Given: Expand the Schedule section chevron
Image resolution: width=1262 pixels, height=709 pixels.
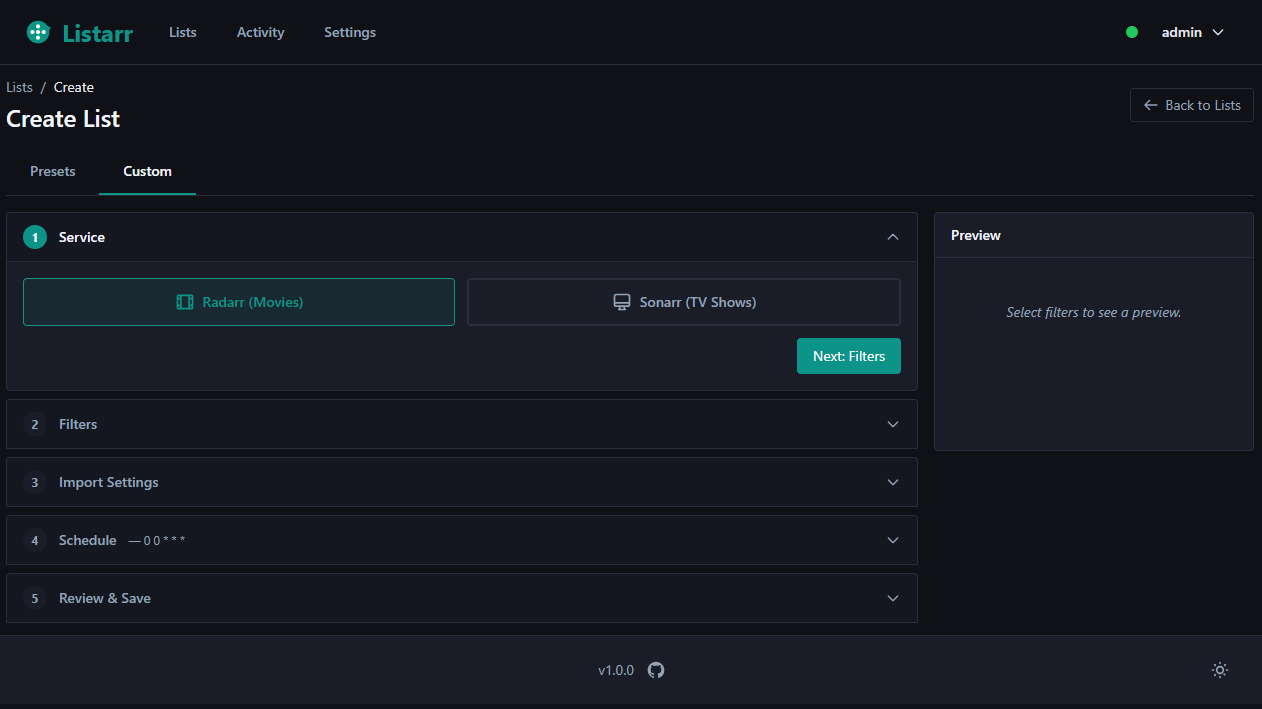Looking at the screenshot, I should (893, 540).
